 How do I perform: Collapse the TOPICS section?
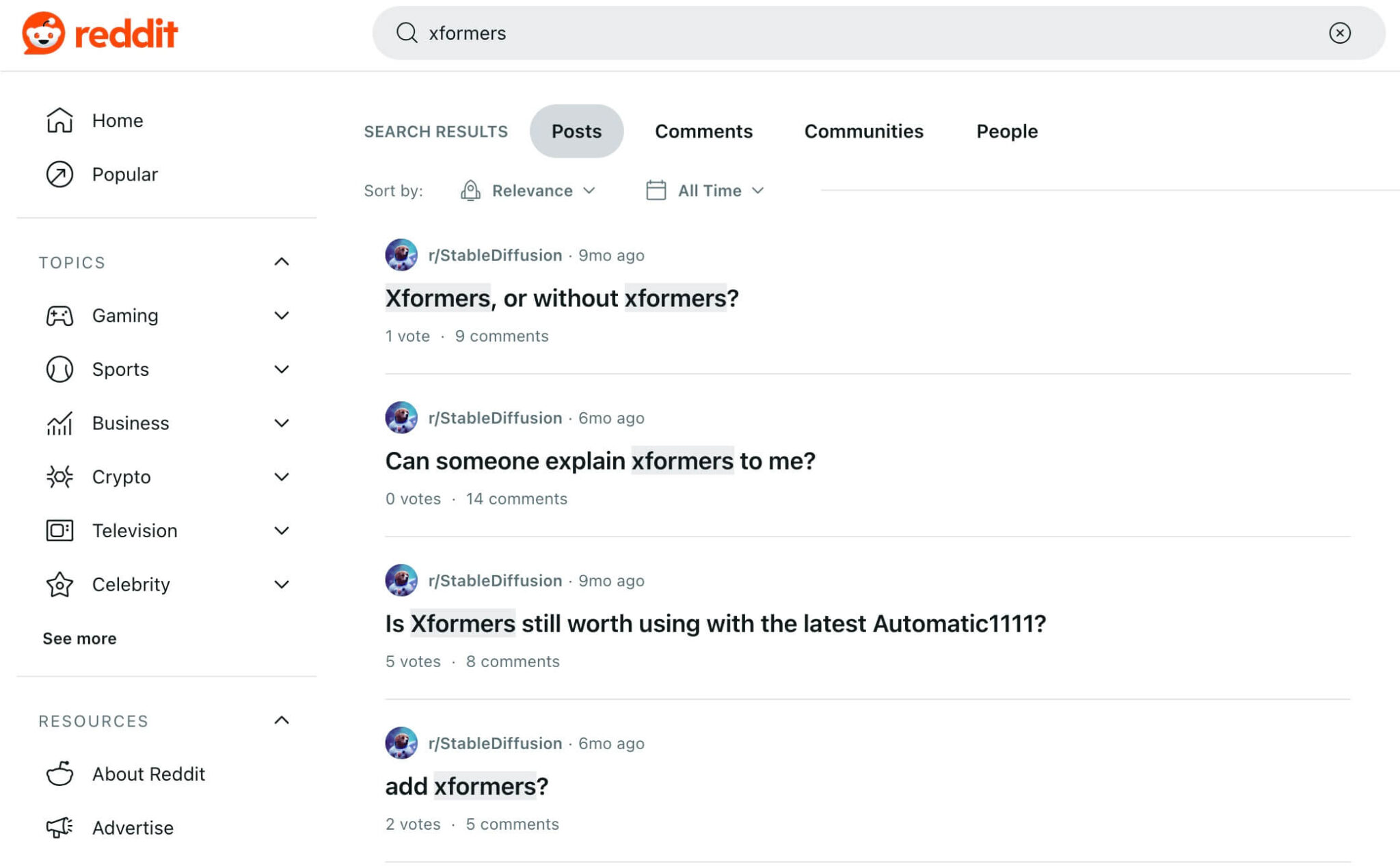pyautogui.click(x=281, y=261)
